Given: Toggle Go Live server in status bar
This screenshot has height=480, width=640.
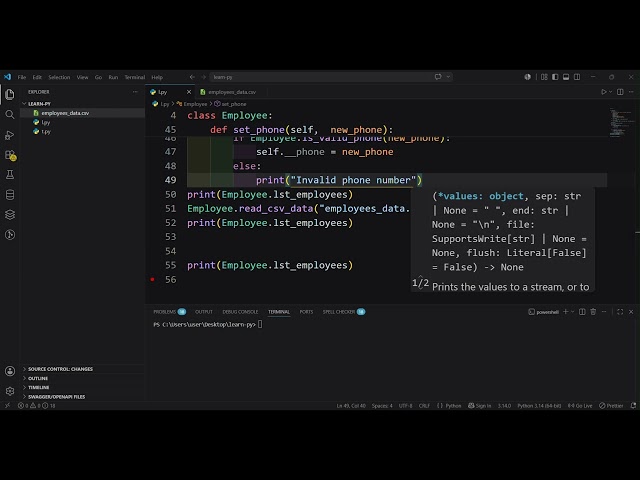Looking at the screenshot, I should pos(580,406).
